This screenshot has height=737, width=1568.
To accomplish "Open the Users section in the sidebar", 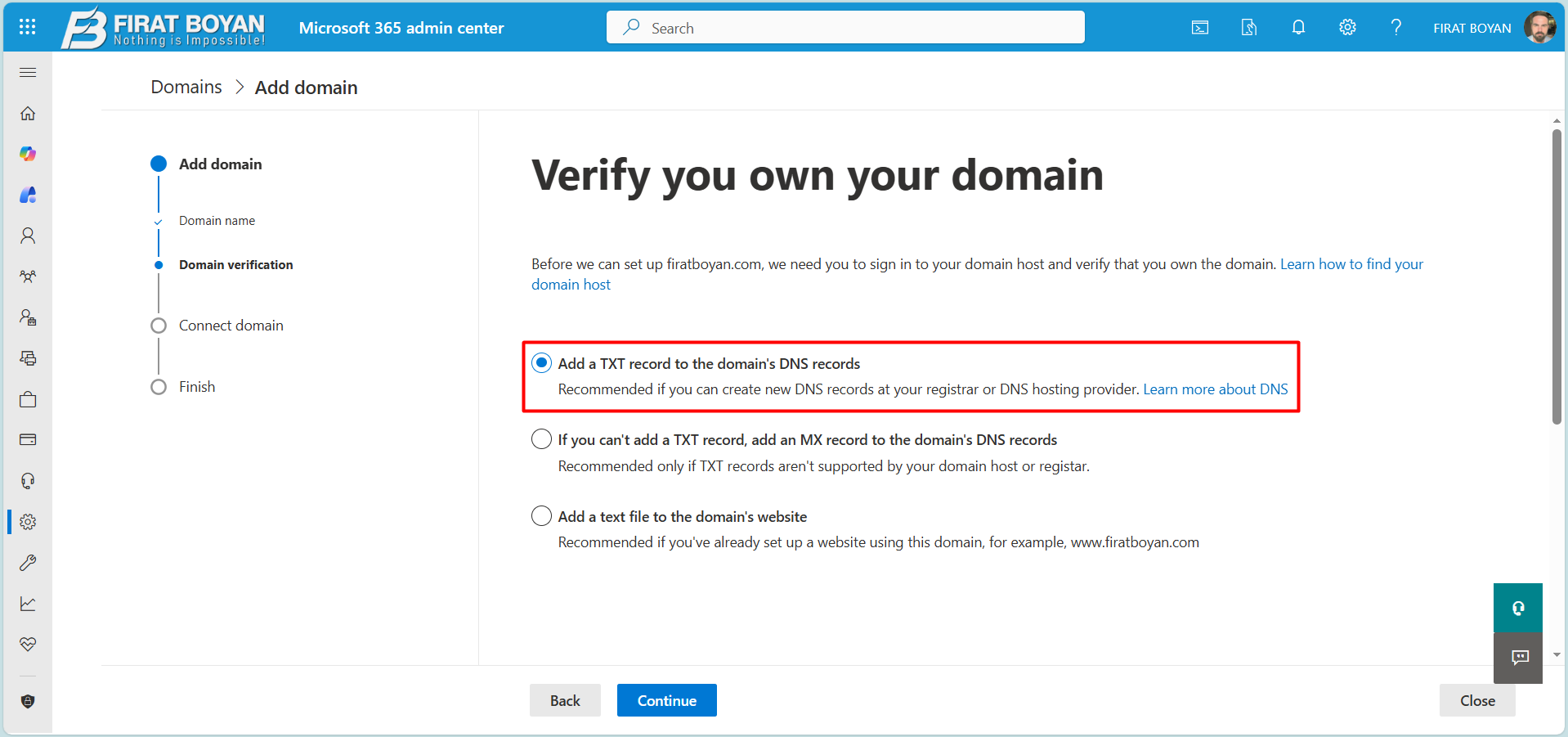I will (27, 236).
